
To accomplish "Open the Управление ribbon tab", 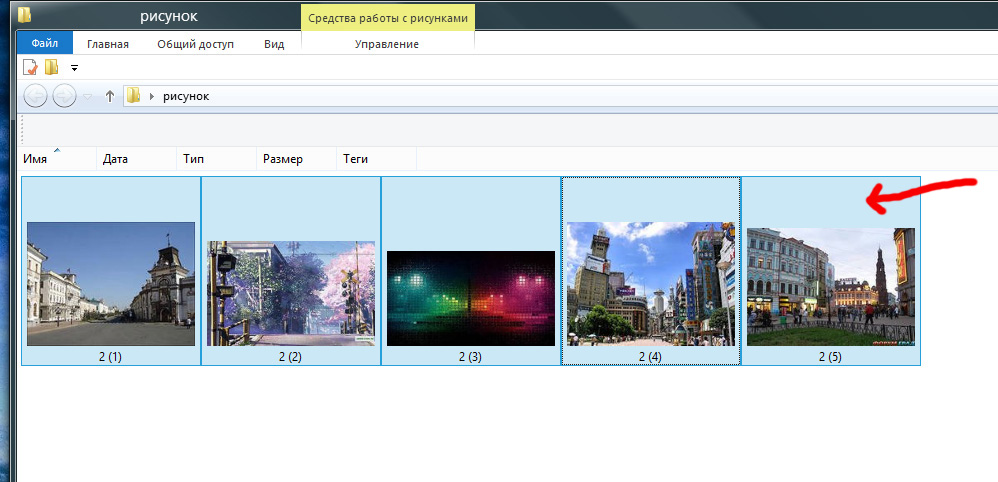I will (387, 44).
